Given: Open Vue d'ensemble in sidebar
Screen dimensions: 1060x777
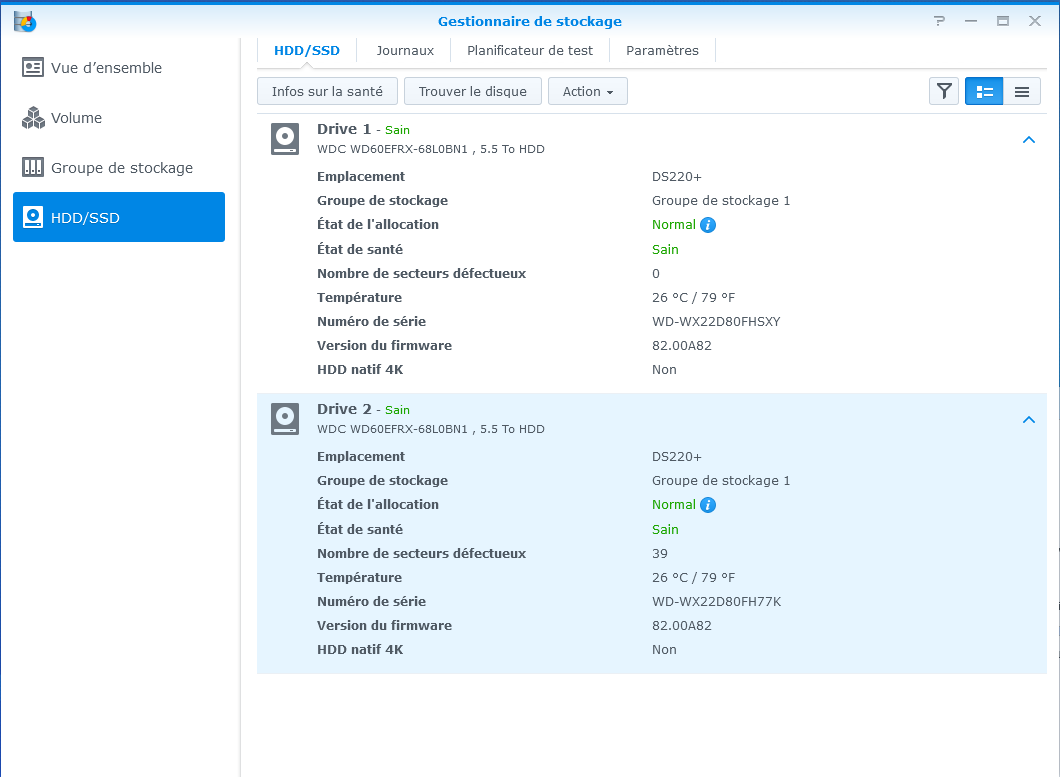Looking at the screenshot, I should 106,68.
